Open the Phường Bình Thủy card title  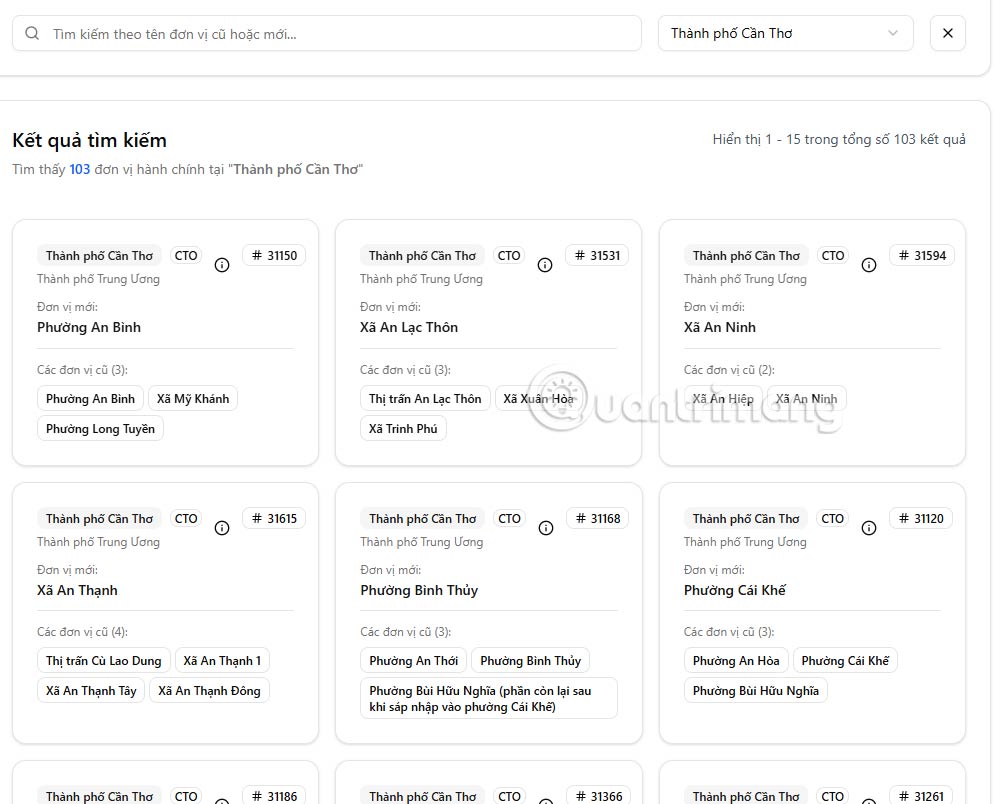coord(419,590)
